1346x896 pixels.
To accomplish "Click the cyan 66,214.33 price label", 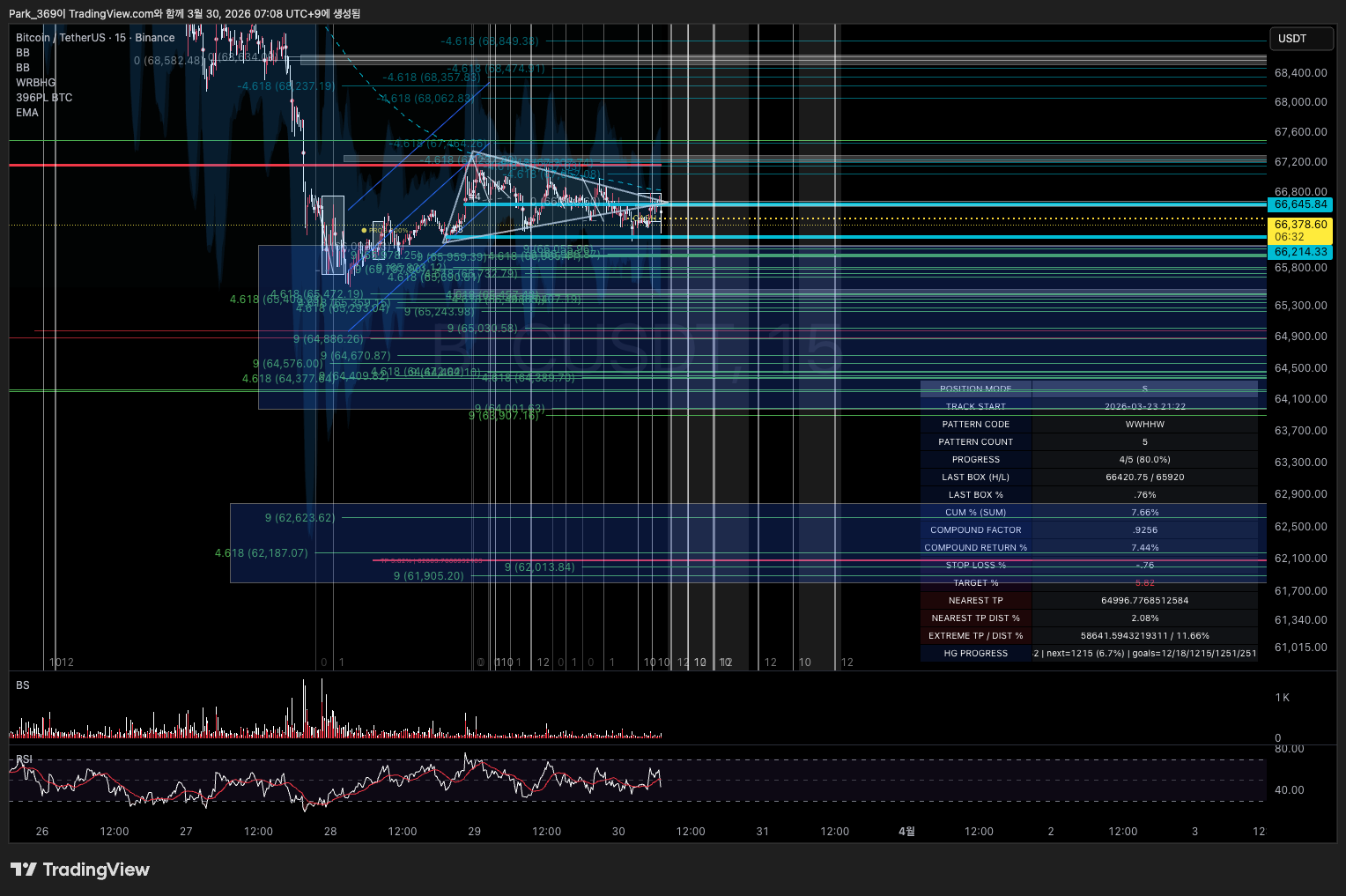I will (x=1300, y=252).
